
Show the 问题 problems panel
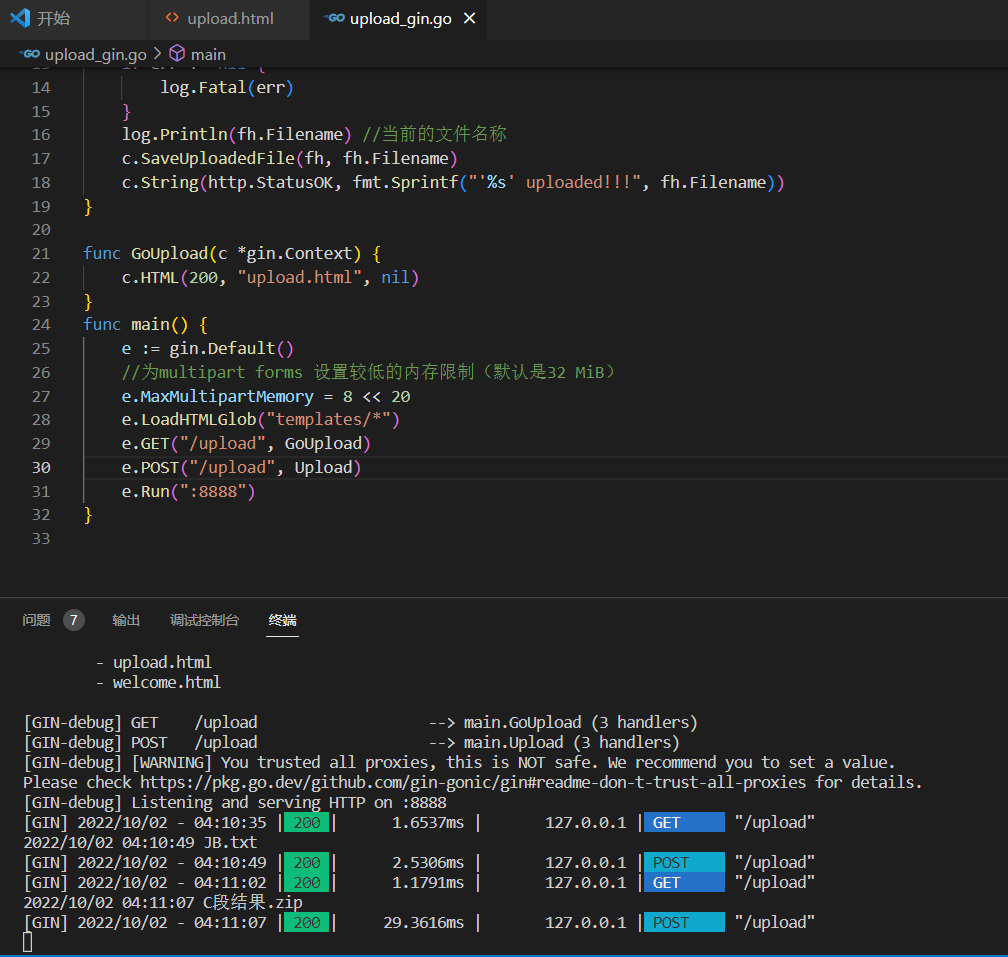click(x=37, y=620)
